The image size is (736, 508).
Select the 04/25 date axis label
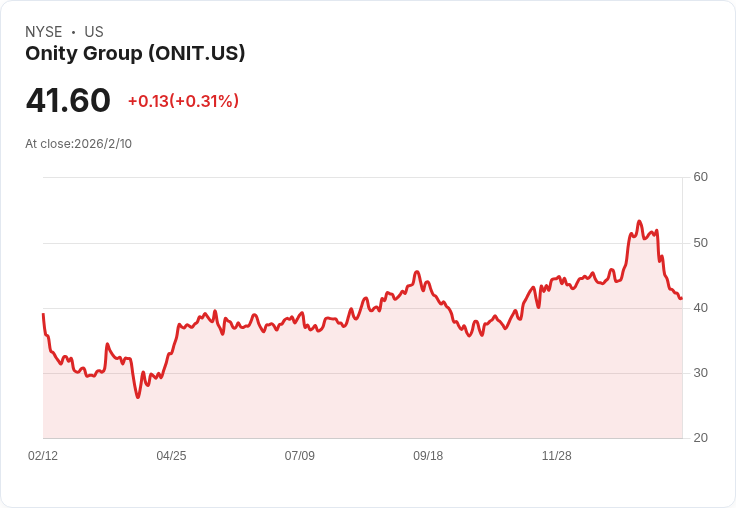pyautogui.click(x=171, y=456)
